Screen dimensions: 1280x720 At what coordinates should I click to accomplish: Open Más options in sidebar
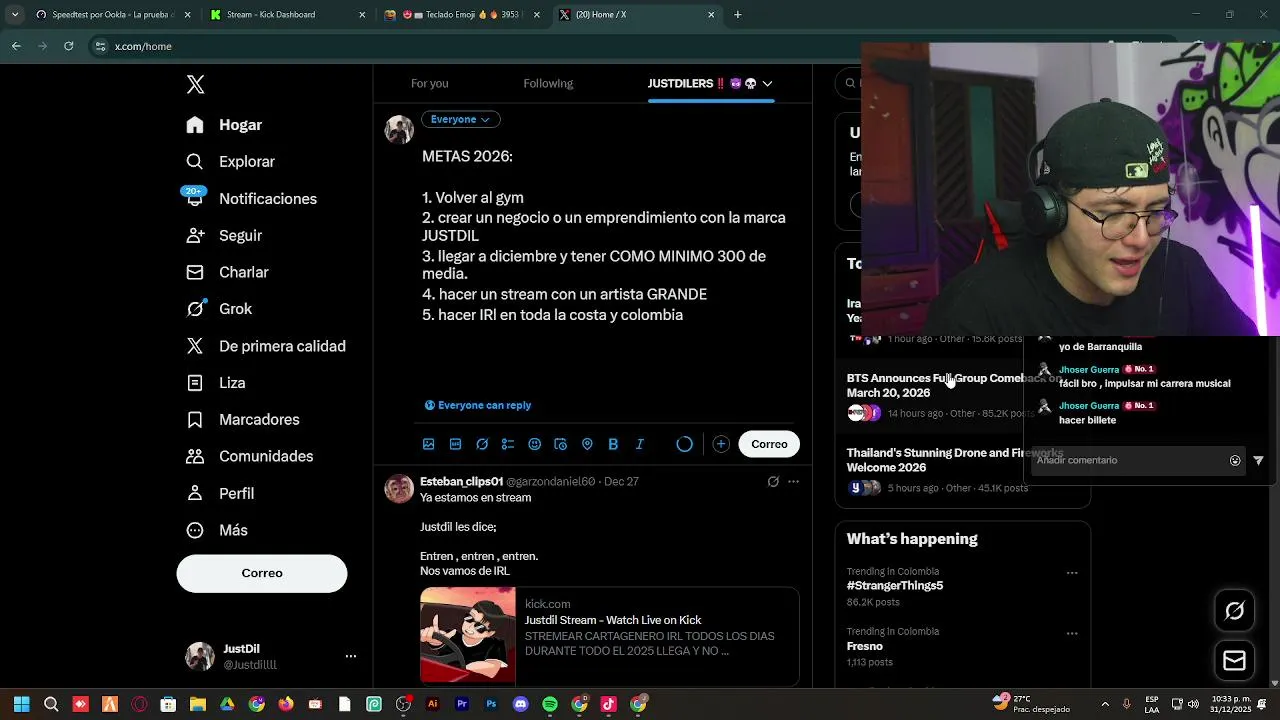(216, 530)
